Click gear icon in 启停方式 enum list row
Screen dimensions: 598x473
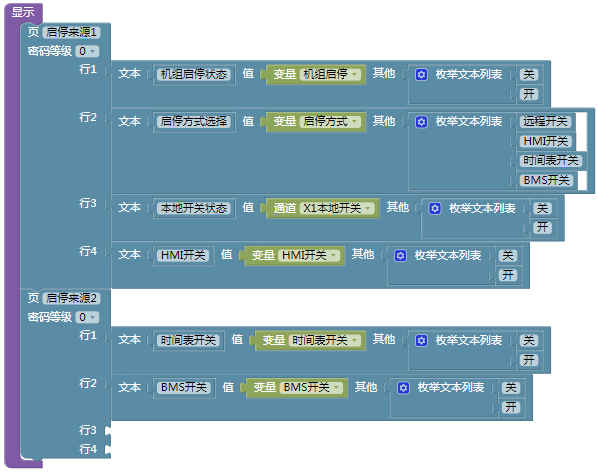421,122
